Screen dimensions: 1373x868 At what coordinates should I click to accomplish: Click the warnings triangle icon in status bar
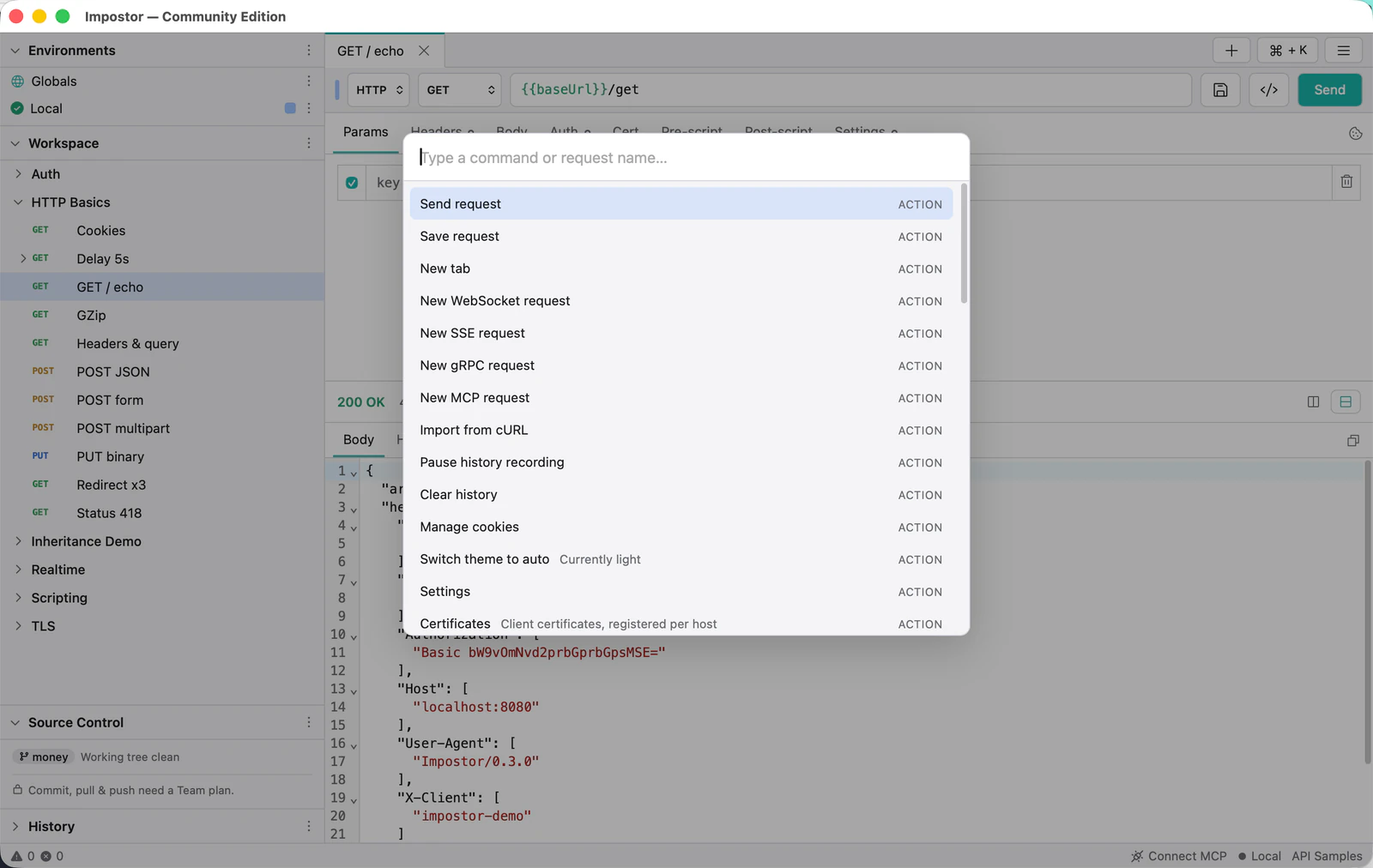click(16, 856)
